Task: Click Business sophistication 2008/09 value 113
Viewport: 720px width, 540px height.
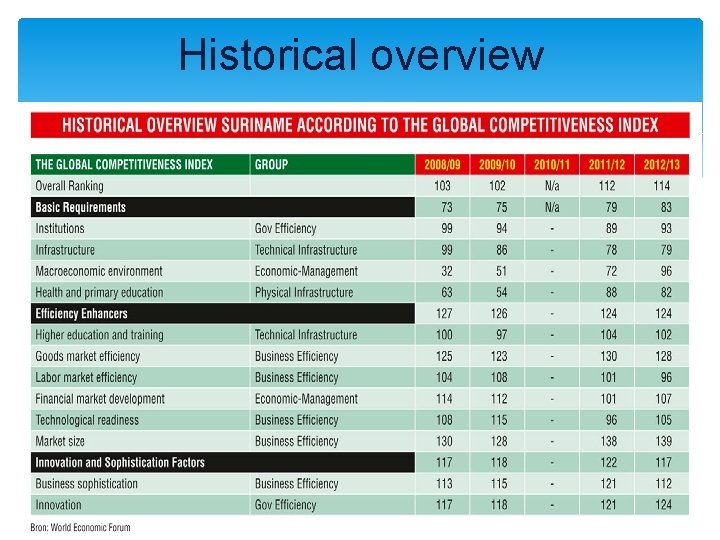Action: point(444,484)
